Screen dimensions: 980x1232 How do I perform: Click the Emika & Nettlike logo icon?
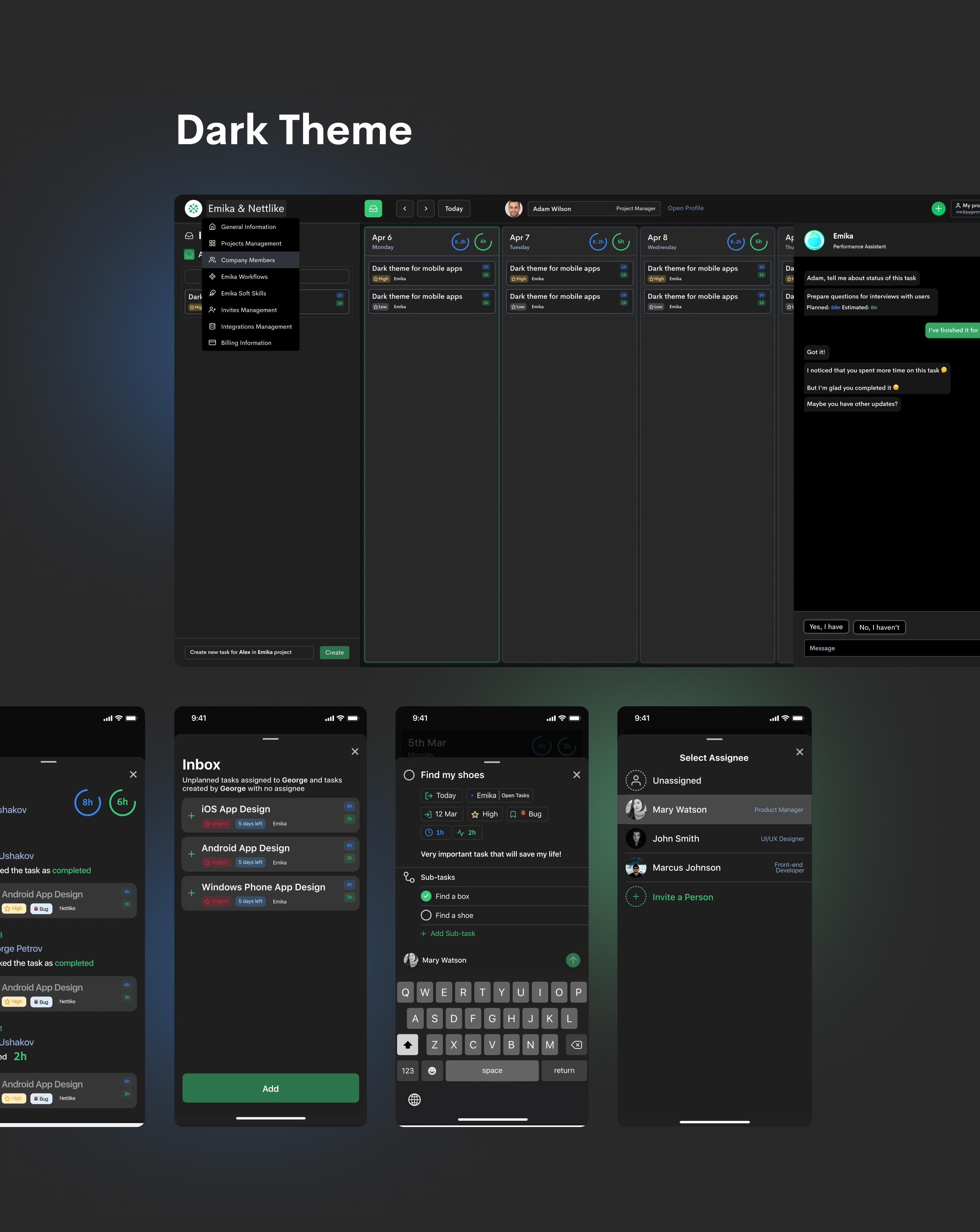[x=193, y=209]
